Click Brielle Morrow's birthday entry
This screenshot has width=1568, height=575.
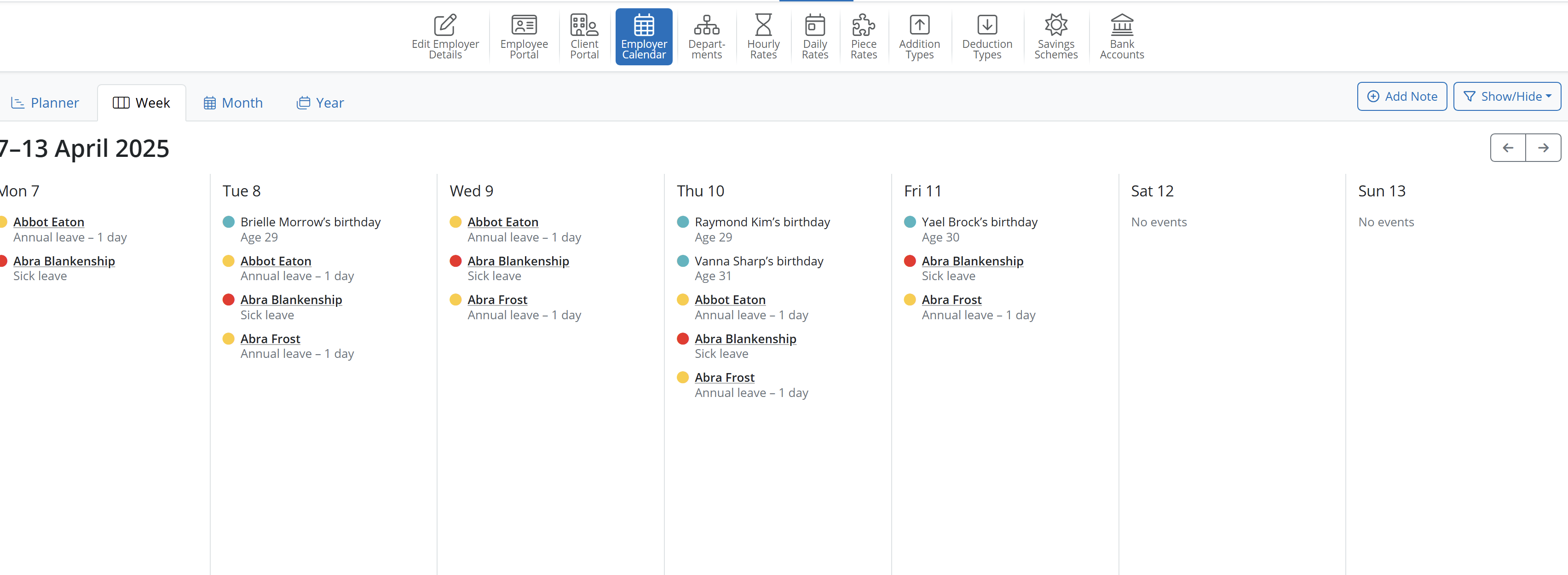point(311,222)
